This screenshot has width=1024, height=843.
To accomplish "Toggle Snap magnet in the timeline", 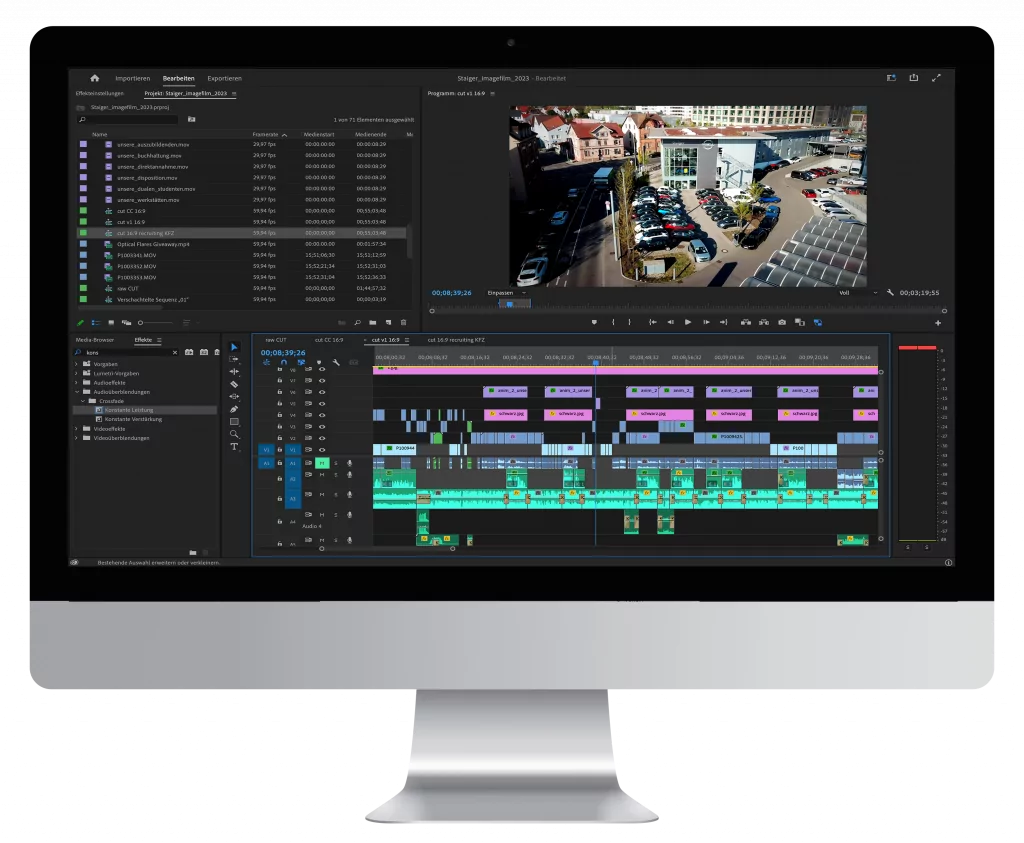I will [x=283, y=362].
